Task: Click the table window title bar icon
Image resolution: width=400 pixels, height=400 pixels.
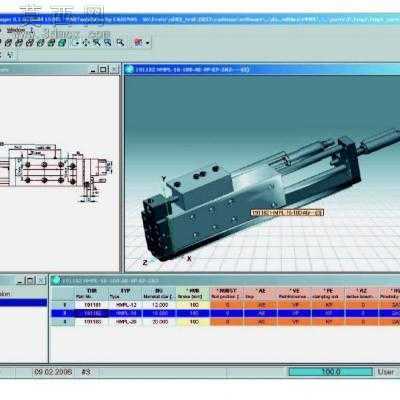Action: [56, 280]
